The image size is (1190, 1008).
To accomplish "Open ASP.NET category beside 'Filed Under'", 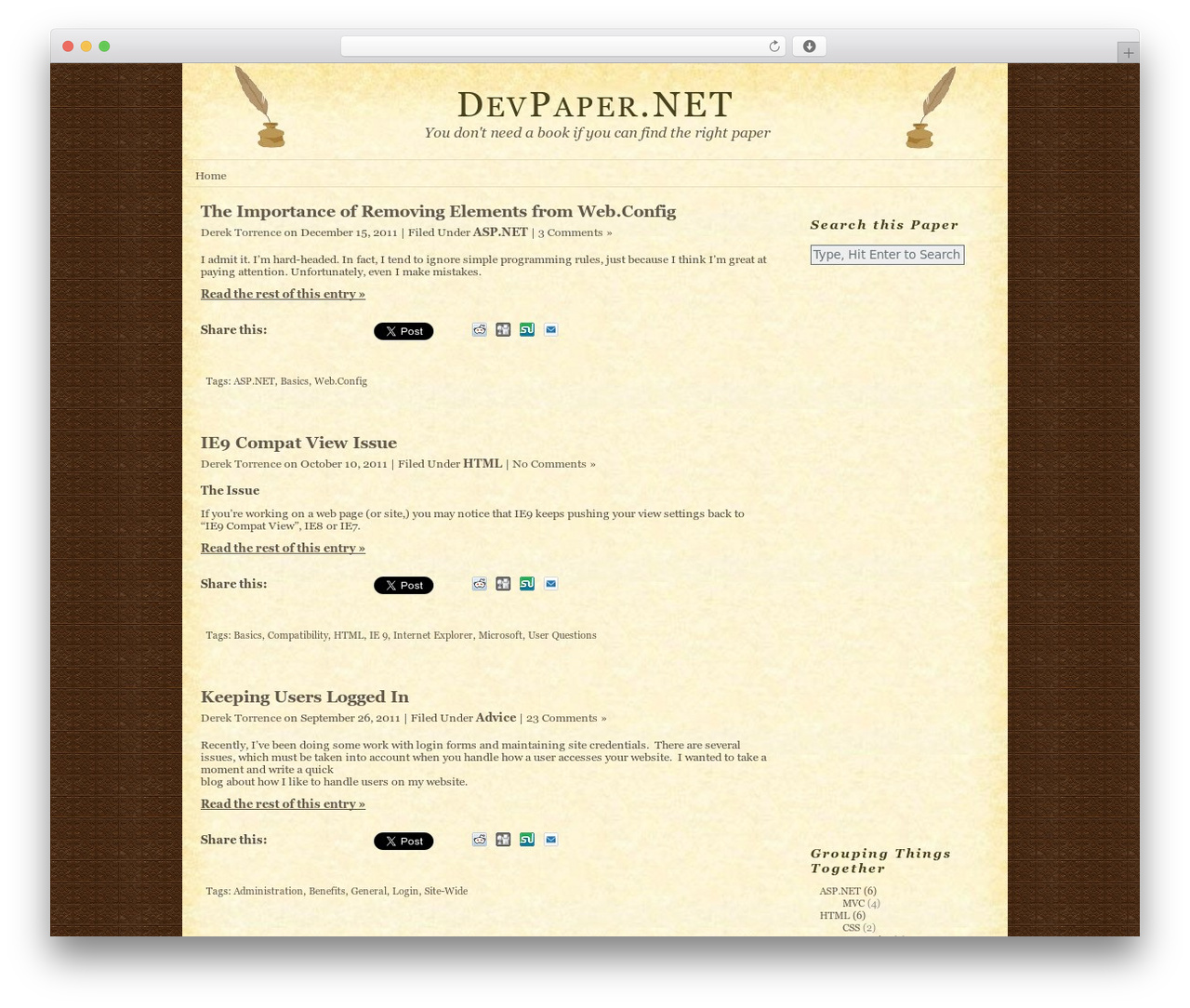I will pyautogui.click(x=500, y=232).
